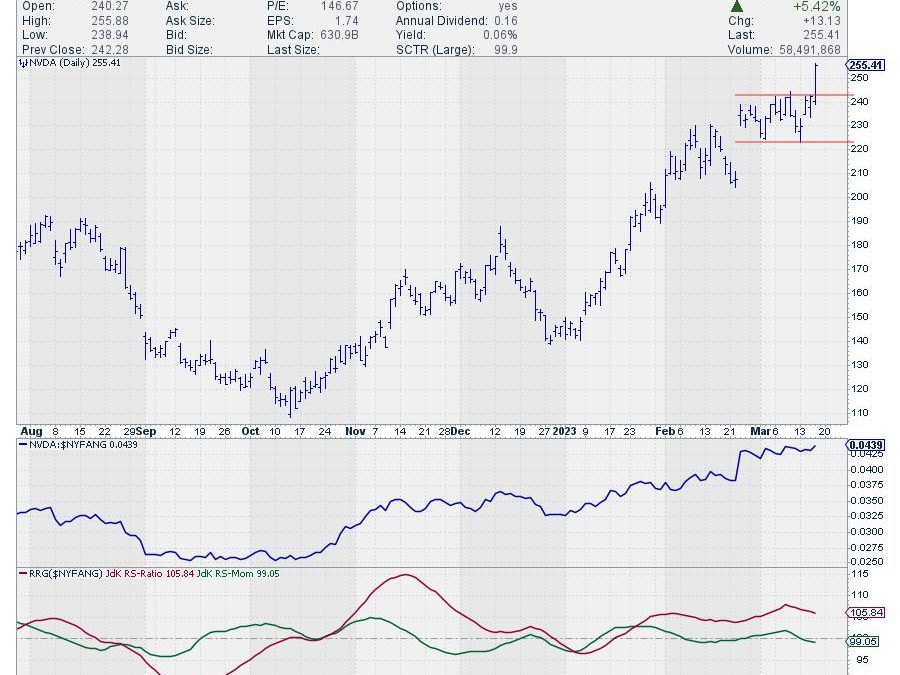Click the RRG($NYFANG) indicator label
This screenshot has height=675, width=900.
coord(65,573)
